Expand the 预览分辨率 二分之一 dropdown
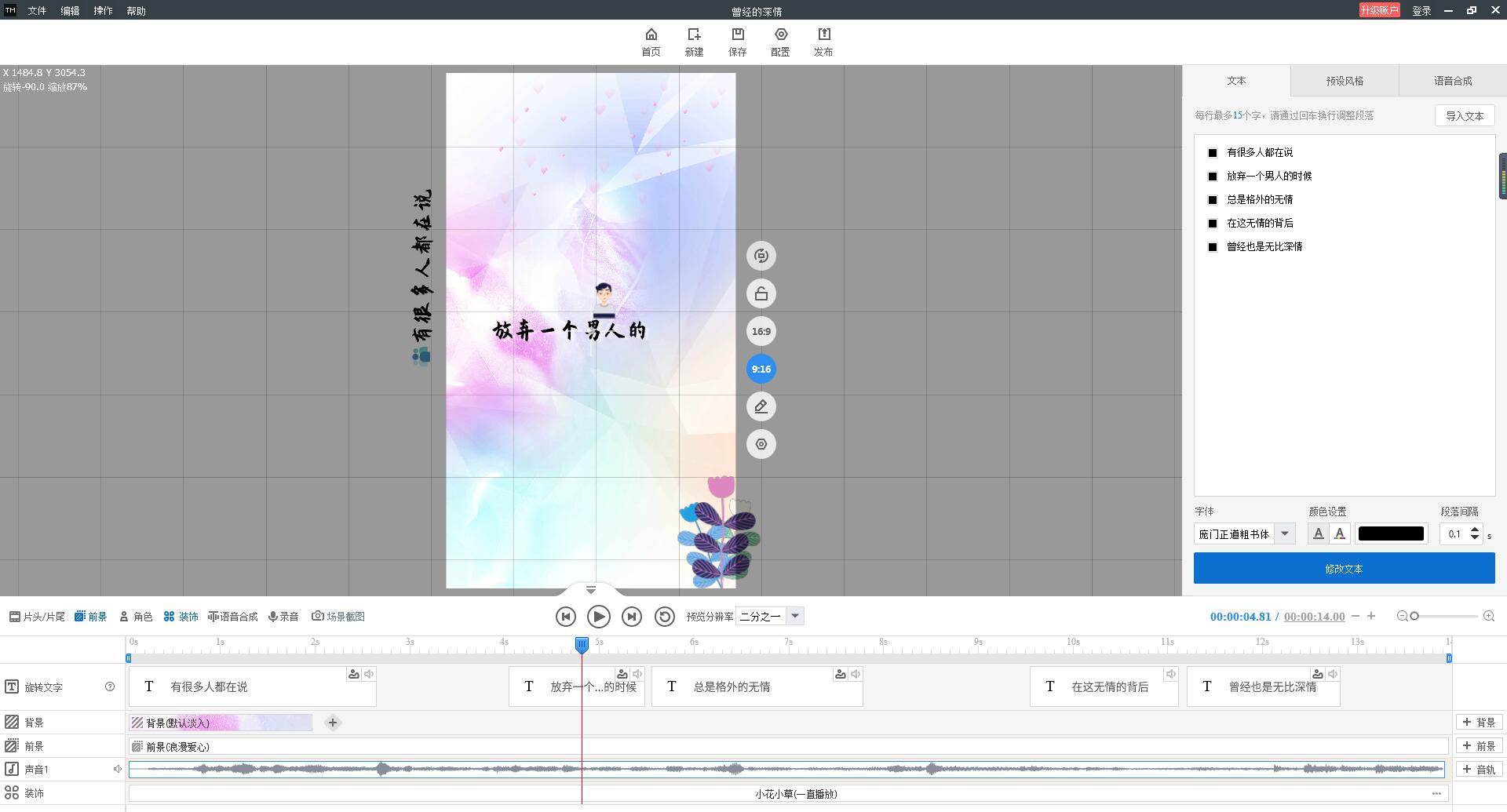The width and height of the screenshot is (1507, 812). coord(795,616)
